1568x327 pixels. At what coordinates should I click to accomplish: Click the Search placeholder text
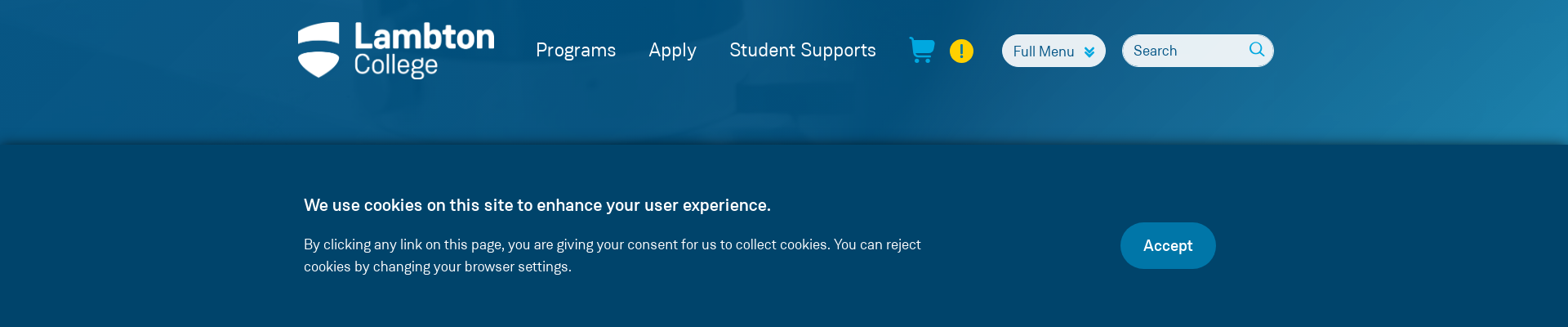(x=1155, y=51)
